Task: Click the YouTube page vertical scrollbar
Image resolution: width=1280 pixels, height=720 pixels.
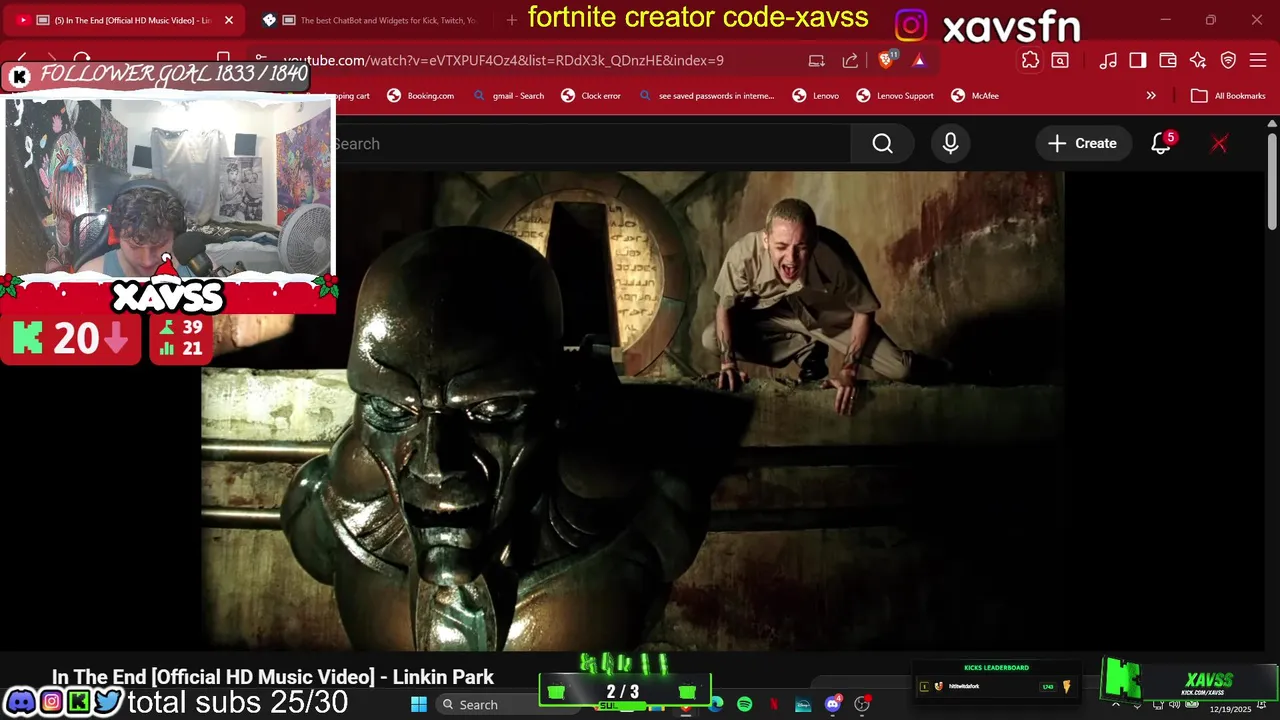Action: pos(1272,180)
